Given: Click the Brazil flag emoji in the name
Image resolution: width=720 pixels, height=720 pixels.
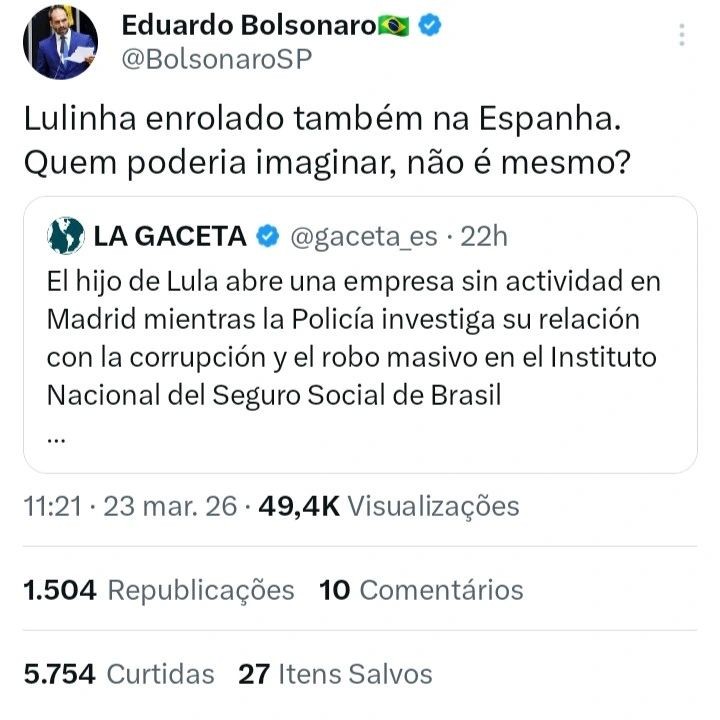Looking at the screenshot, I should pos(394,27).
